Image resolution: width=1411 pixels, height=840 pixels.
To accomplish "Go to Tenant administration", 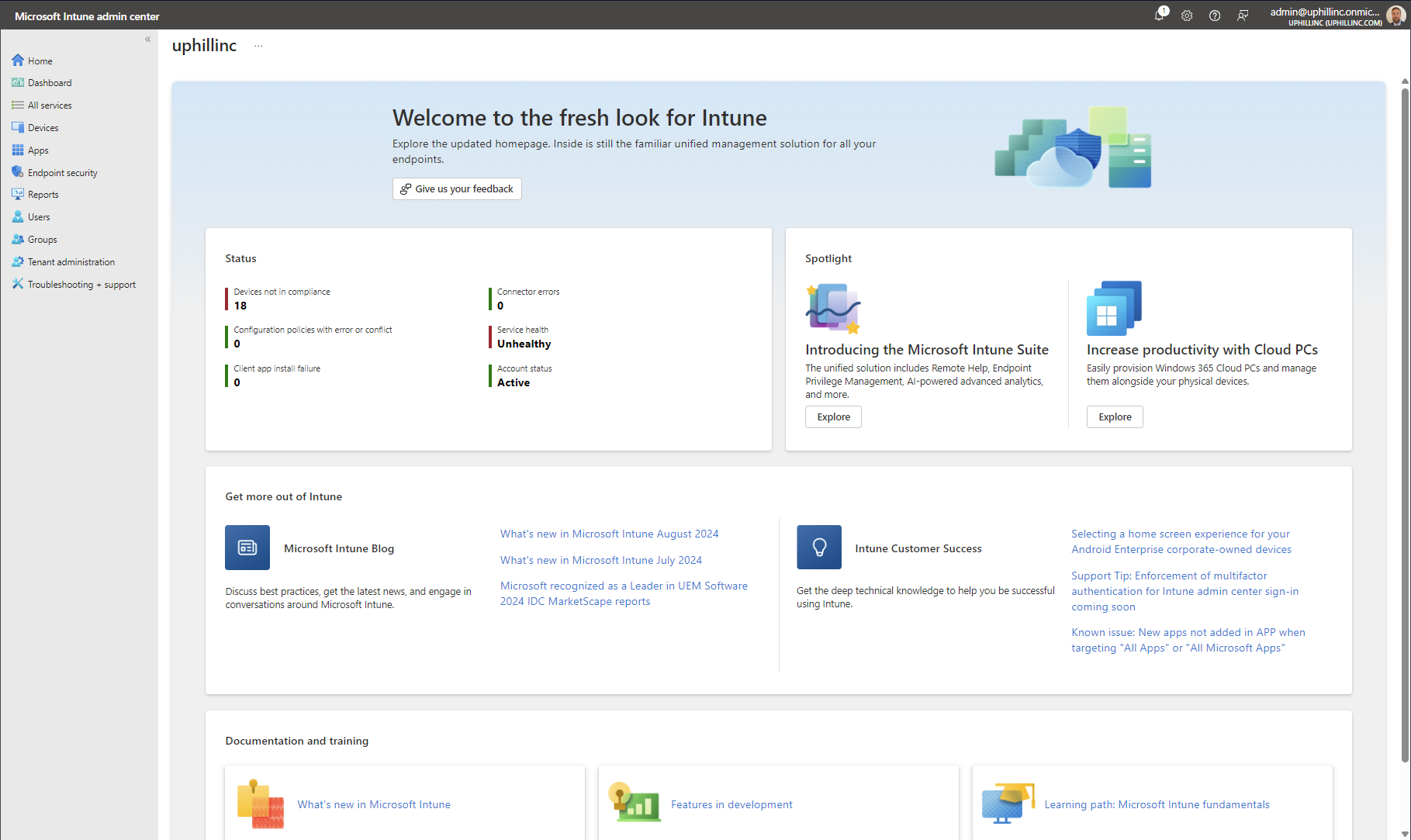I will 71,262.
